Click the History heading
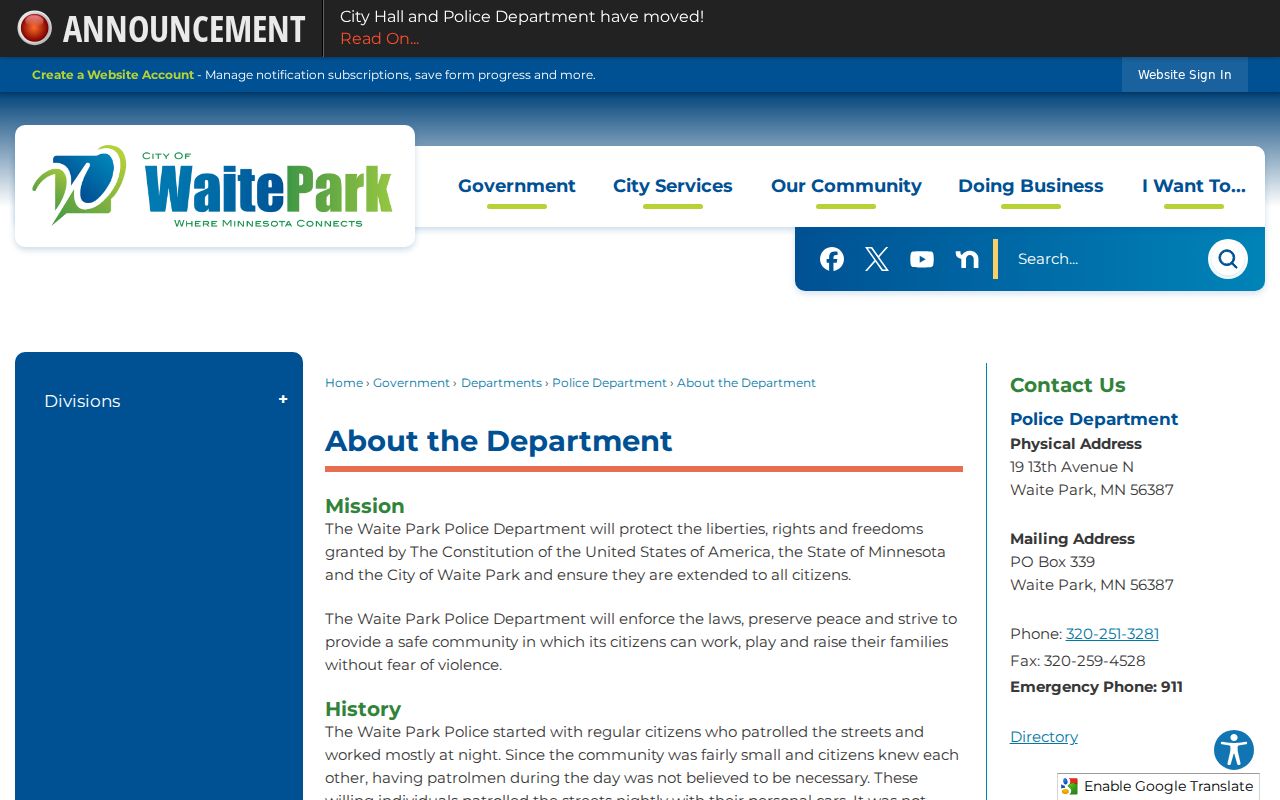Image resolution: width=1280 pixels, height=800 pixels. point(363,709)
